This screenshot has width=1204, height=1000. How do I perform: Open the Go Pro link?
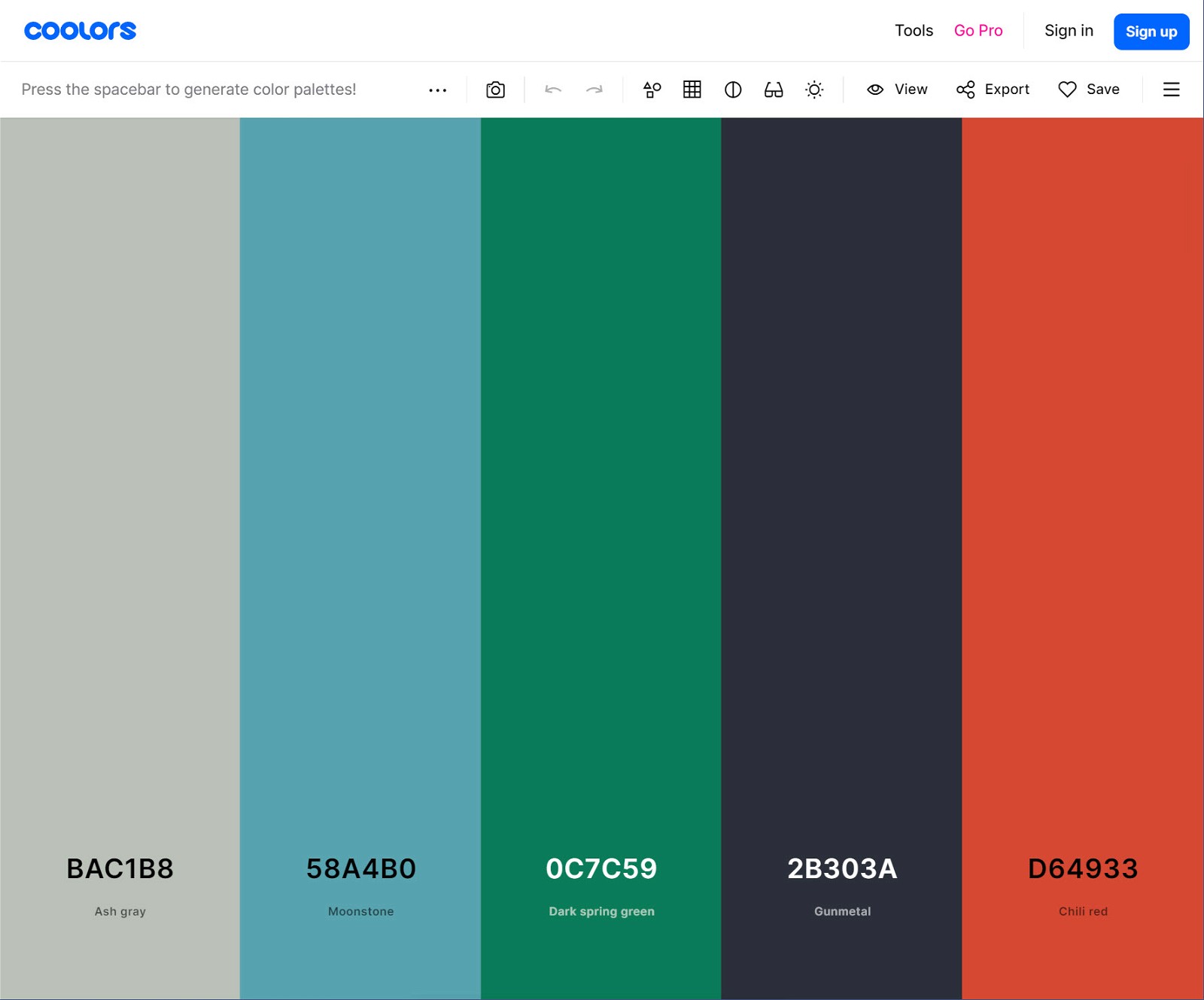[x=978, y=31]
